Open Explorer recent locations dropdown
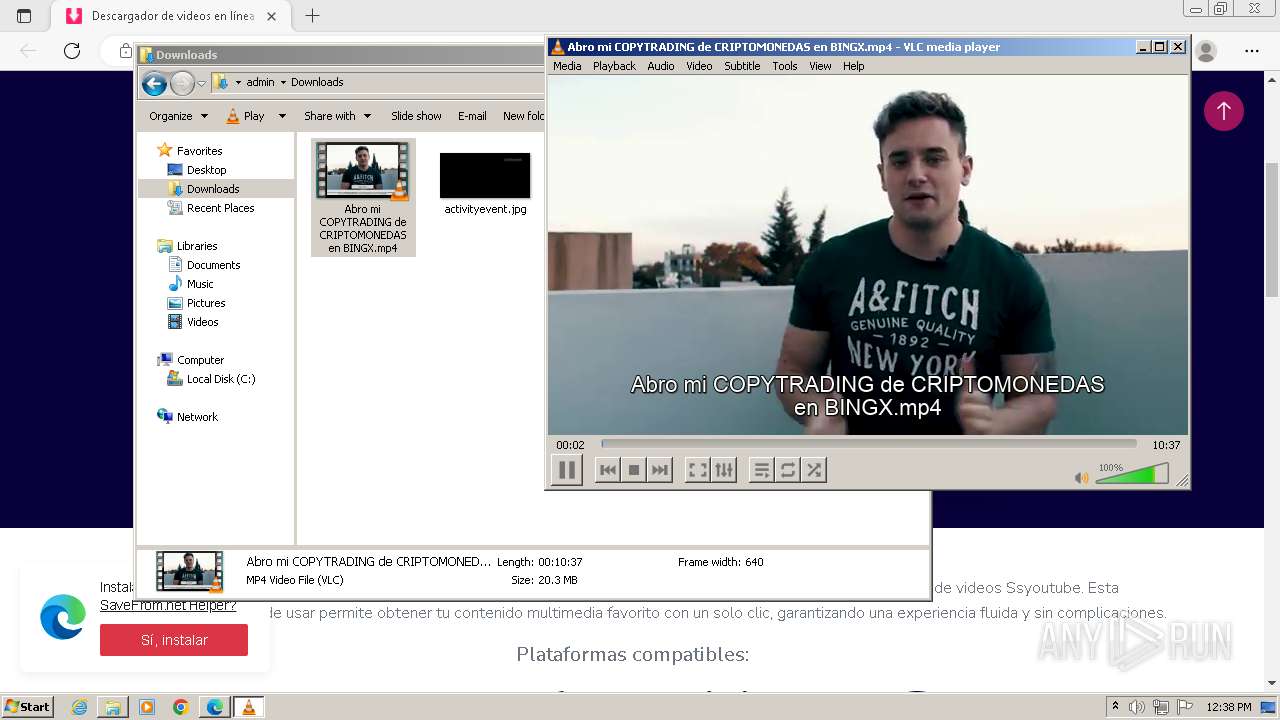This screenshot has width=1280, height=720. (201, 83)
